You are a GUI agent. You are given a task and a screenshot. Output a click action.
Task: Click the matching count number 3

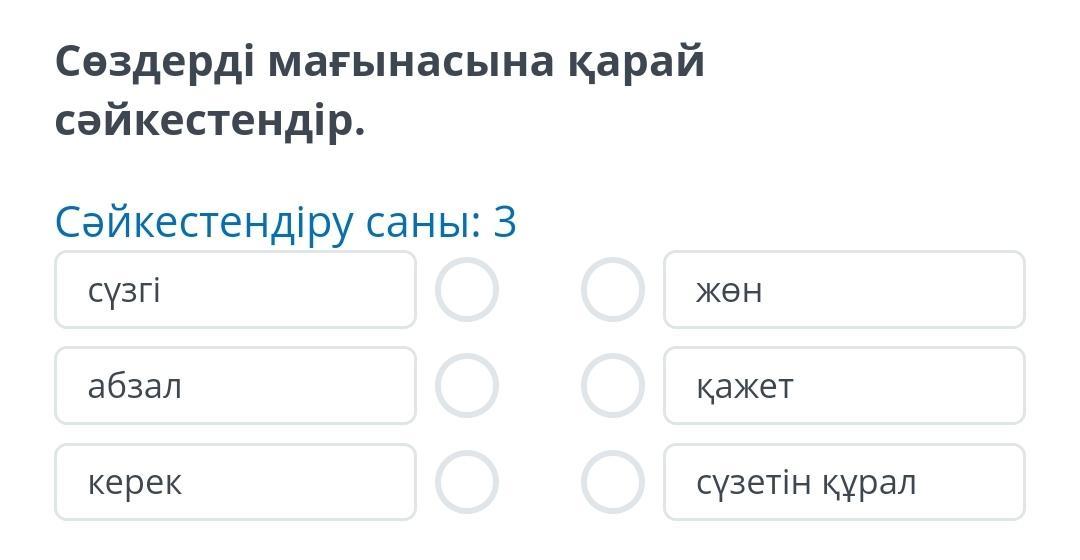505,222
